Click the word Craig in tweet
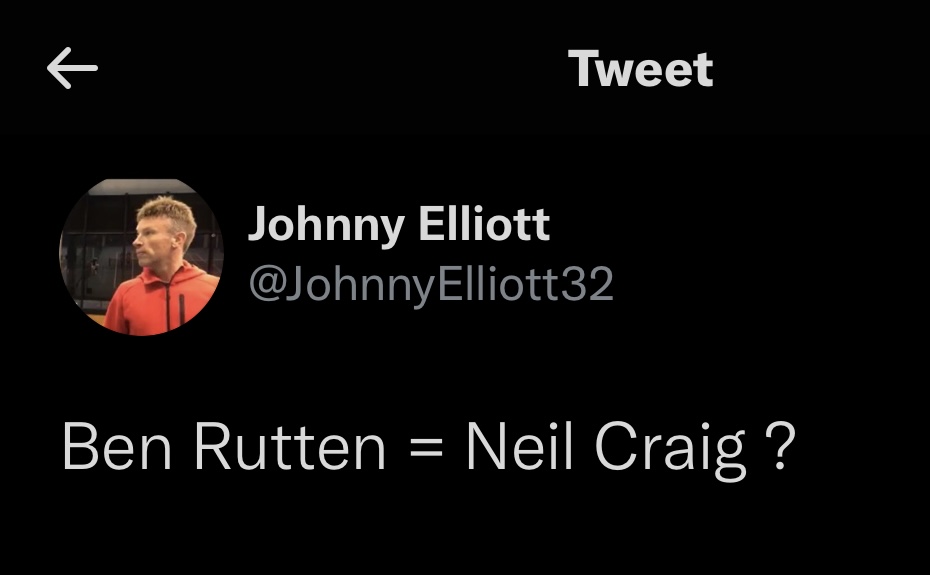The height and width of the screenshot is (575, 930). coord(670,450)
